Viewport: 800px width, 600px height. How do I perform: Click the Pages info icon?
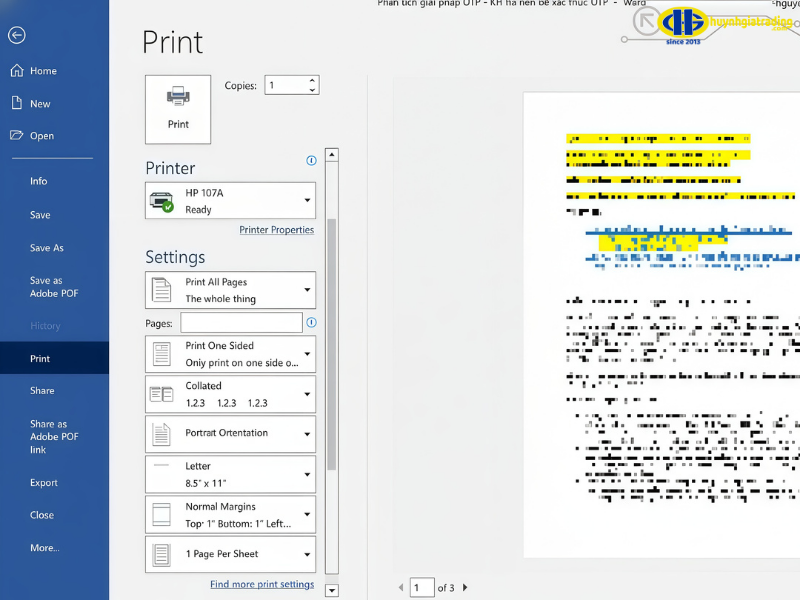tap(311, 323)
